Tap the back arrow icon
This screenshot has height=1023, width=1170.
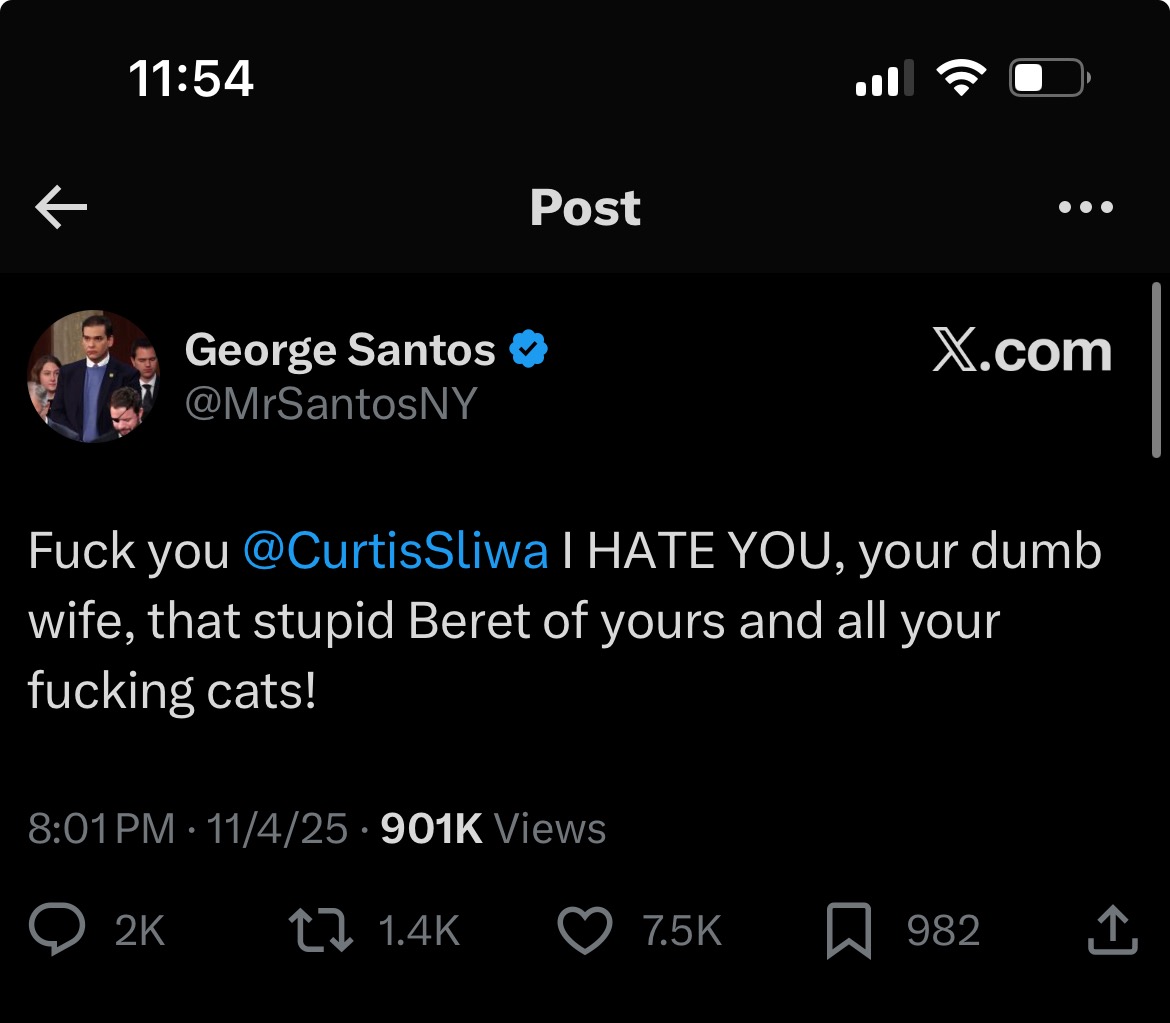[61, 207]
